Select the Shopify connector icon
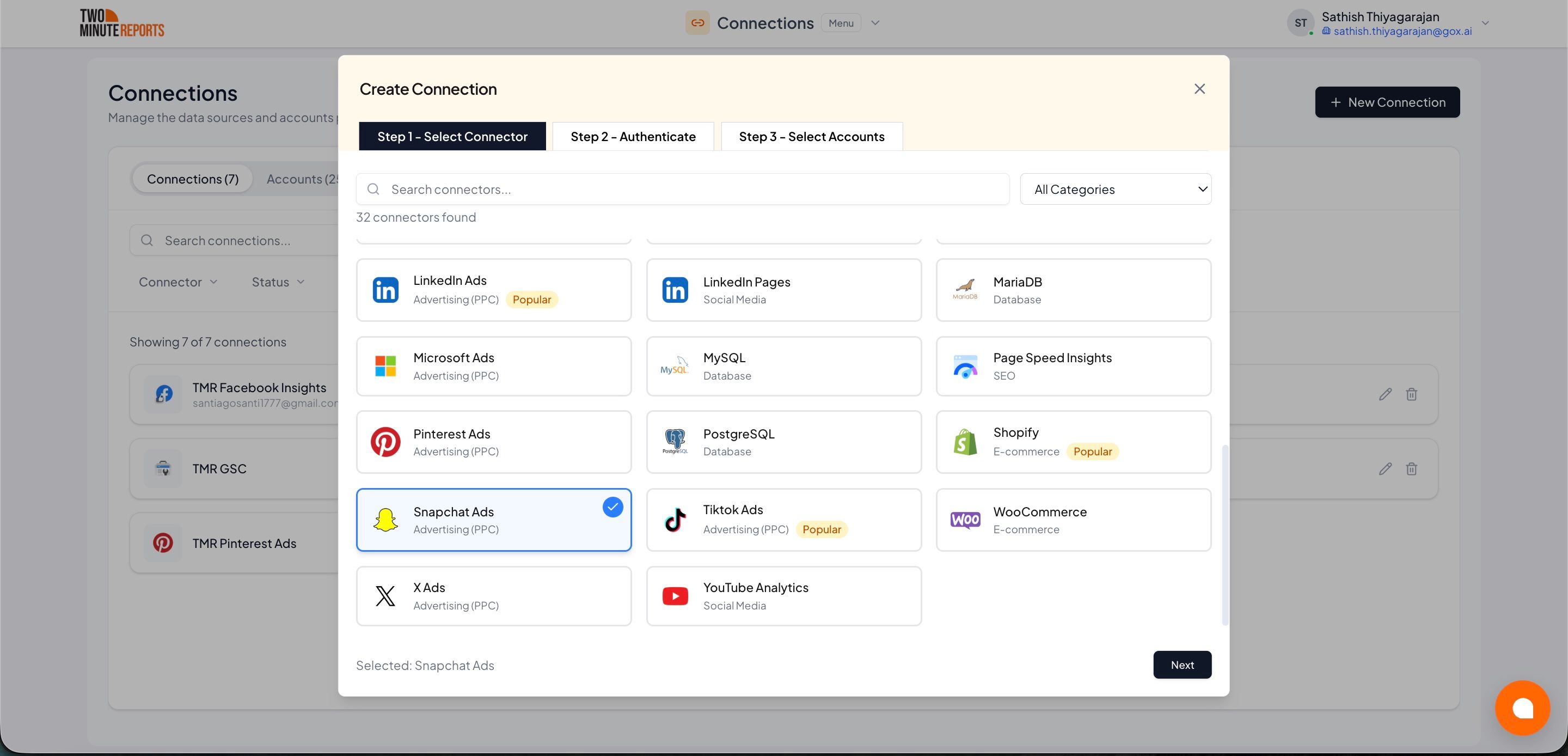Image resolution: width=1568 pixels, height=756 pixels. tap(965, 442)
